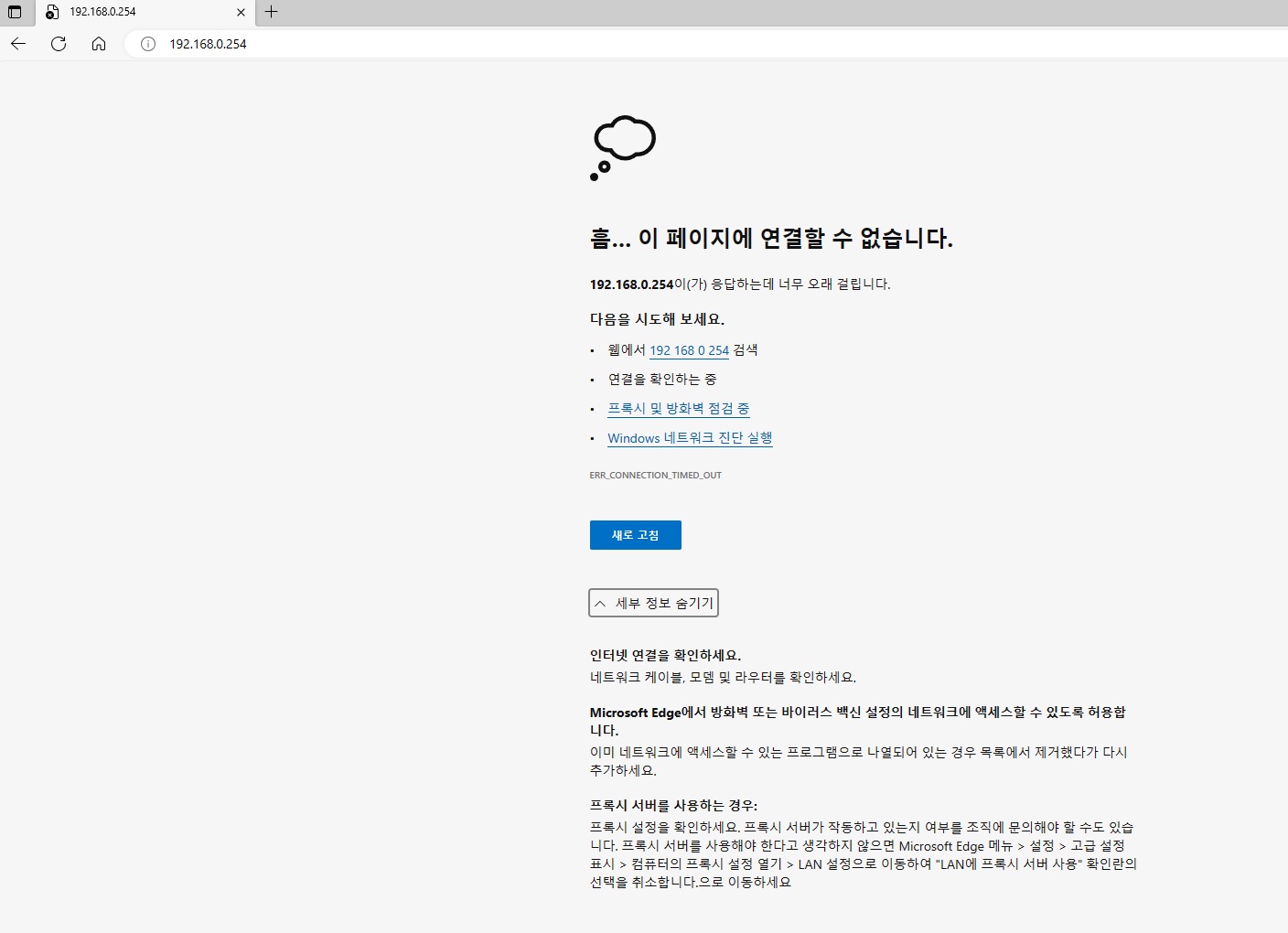Open the home page icon

(99, 44)
